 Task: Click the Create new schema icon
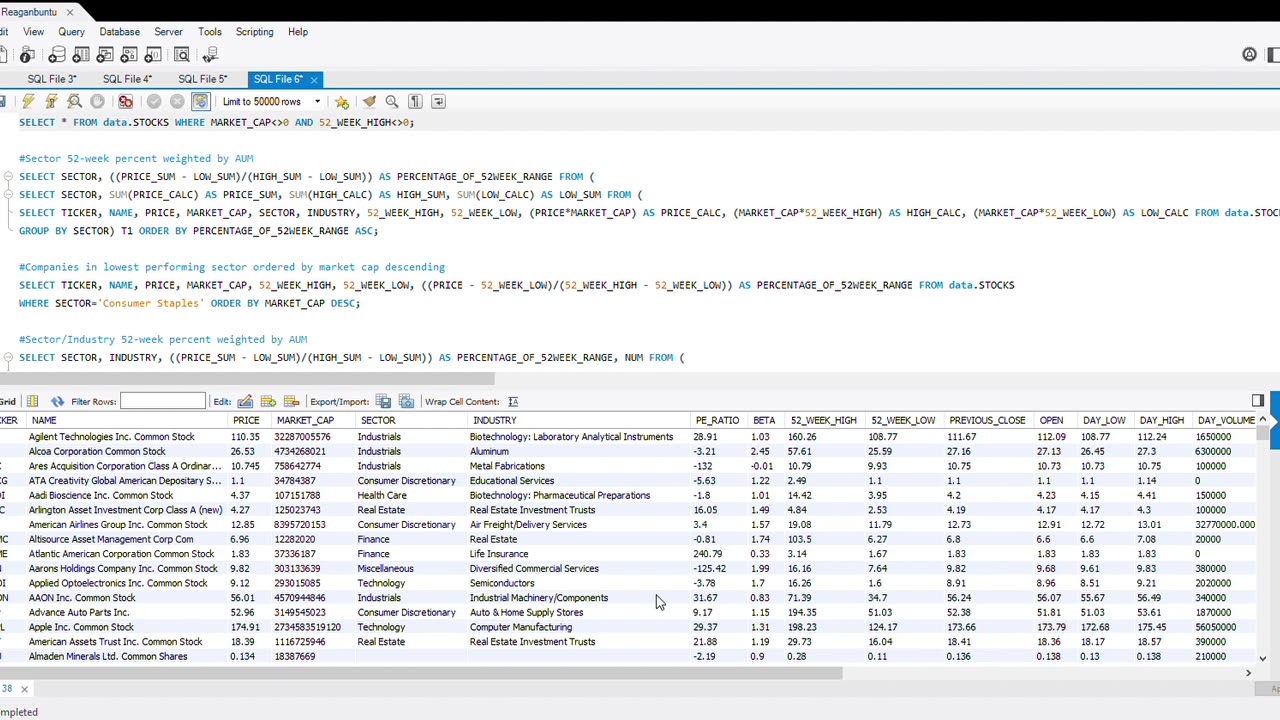(x=57, y=55)
